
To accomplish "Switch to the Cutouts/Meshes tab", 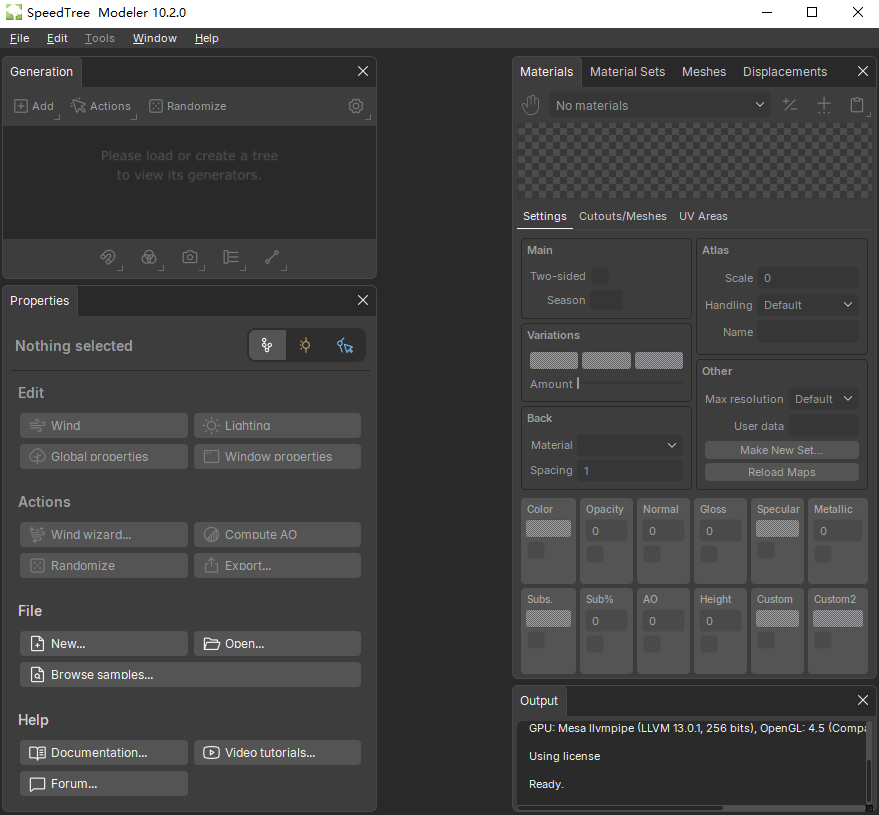I will (622, 216).
